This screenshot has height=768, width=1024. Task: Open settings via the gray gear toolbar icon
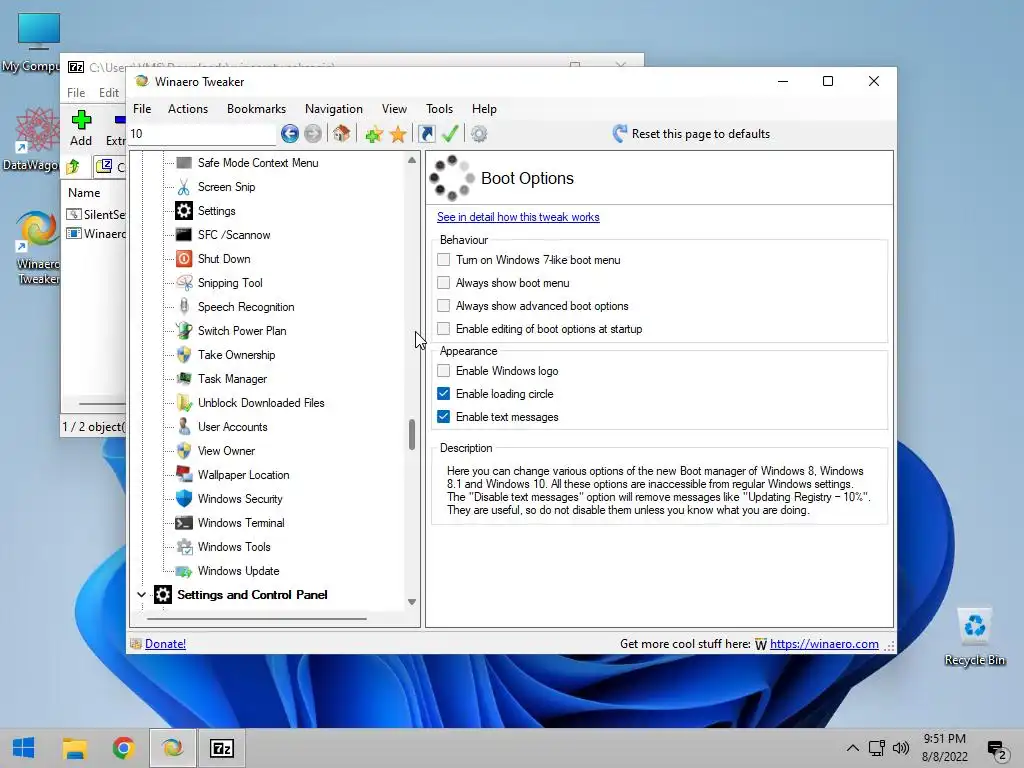(479, 134)
